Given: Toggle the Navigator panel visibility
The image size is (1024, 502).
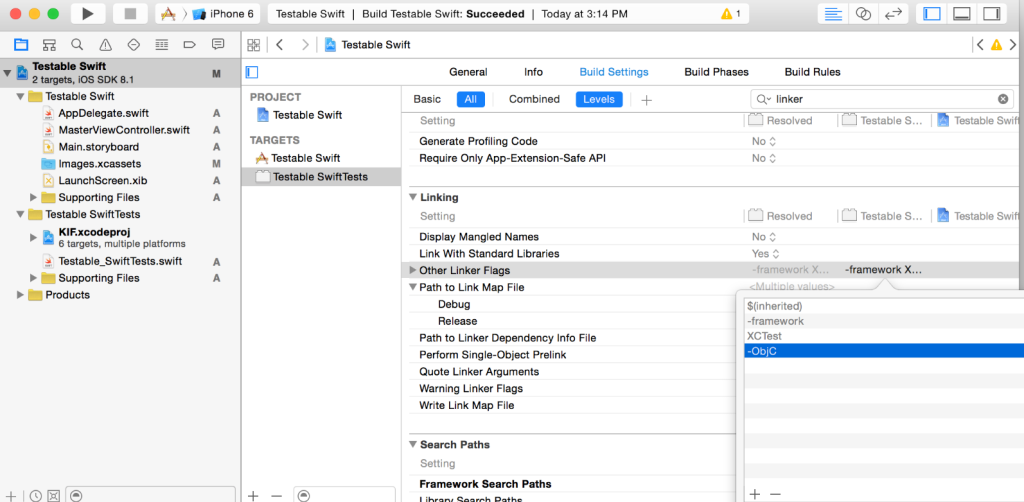Looking at the screenshot, I should [x=932, y=14].
